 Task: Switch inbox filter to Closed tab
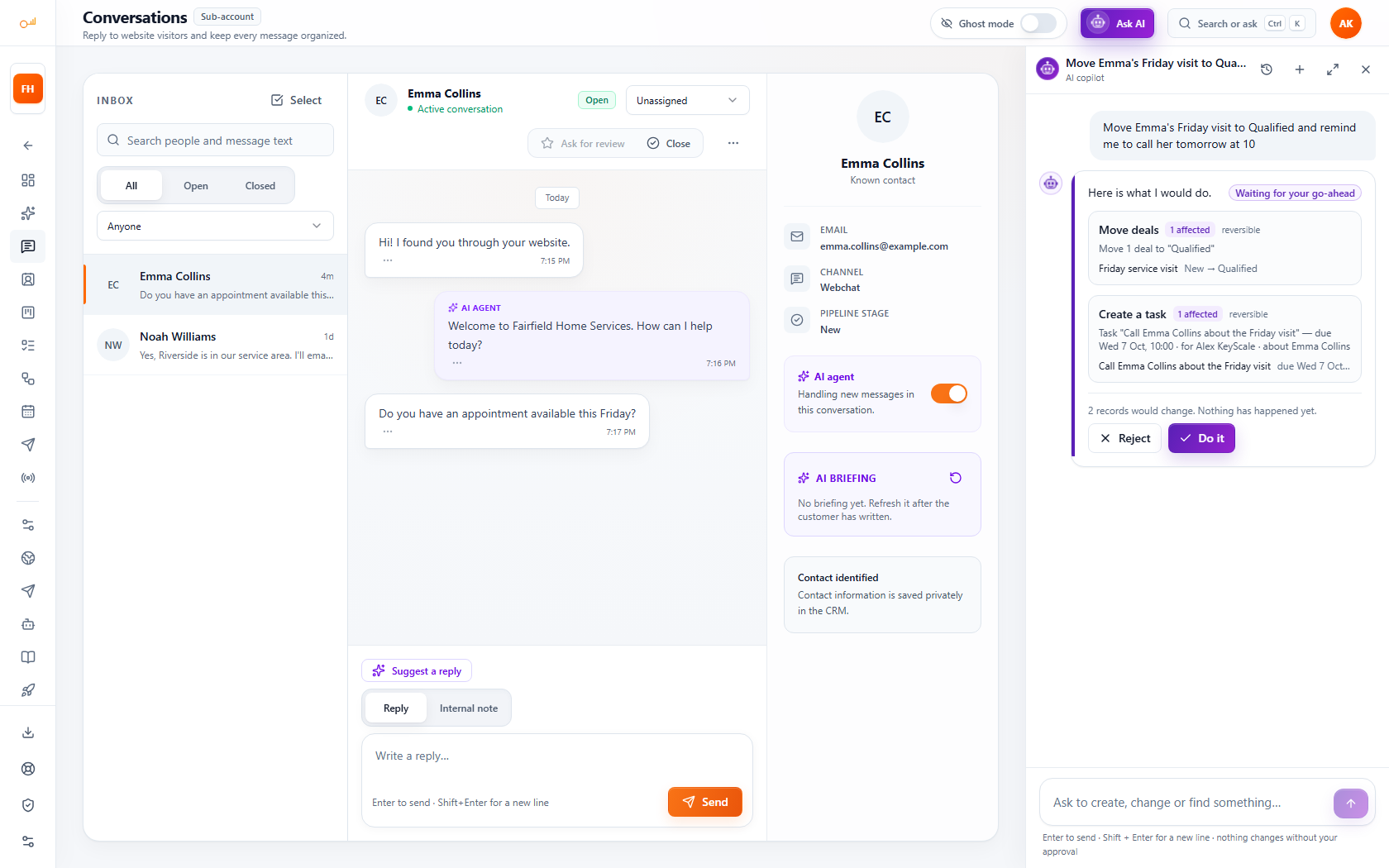click(260, 186)
